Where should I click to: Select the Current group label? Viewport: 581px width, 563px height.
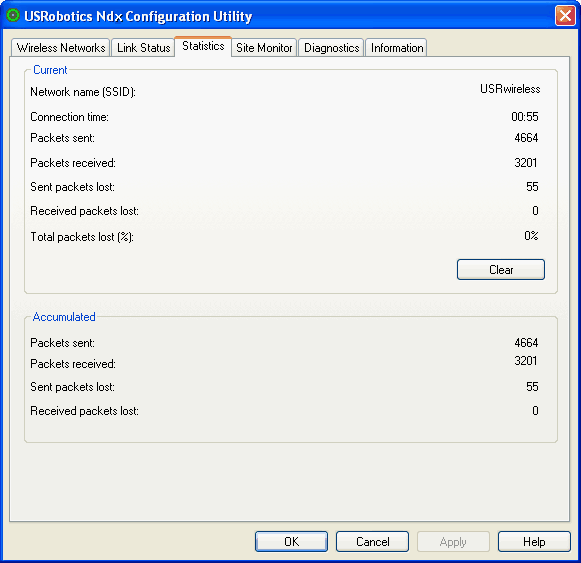[x=50, y=70]
